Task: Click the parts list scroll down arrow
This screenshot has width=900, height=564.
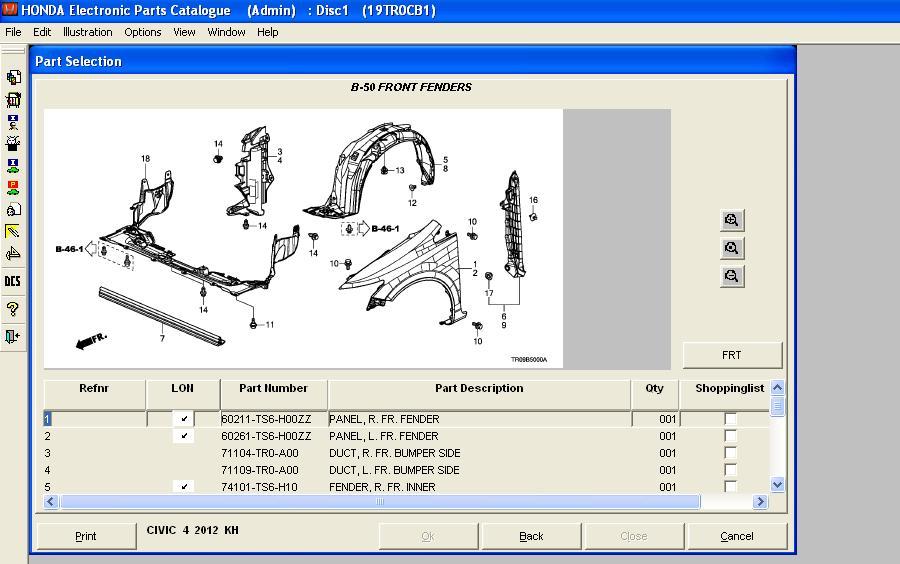Action: point(778,485)
